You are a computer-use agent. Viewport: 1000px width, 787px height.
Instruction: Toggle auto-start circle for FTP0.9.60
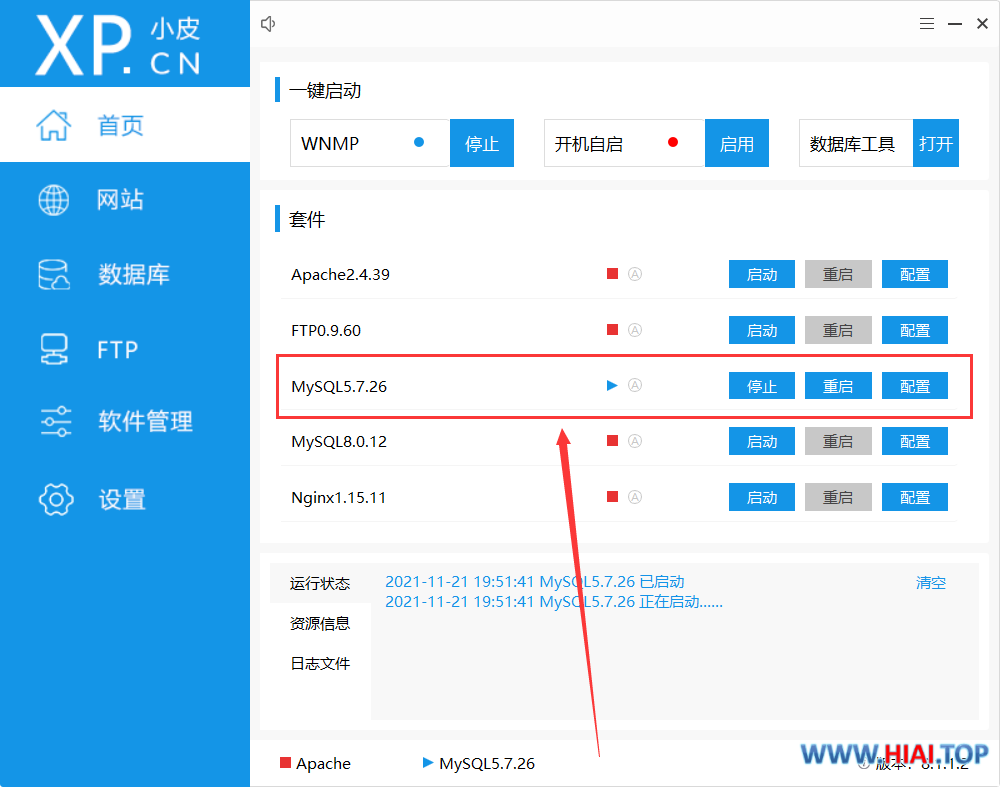pyautogui.click(x=635, y=330)
